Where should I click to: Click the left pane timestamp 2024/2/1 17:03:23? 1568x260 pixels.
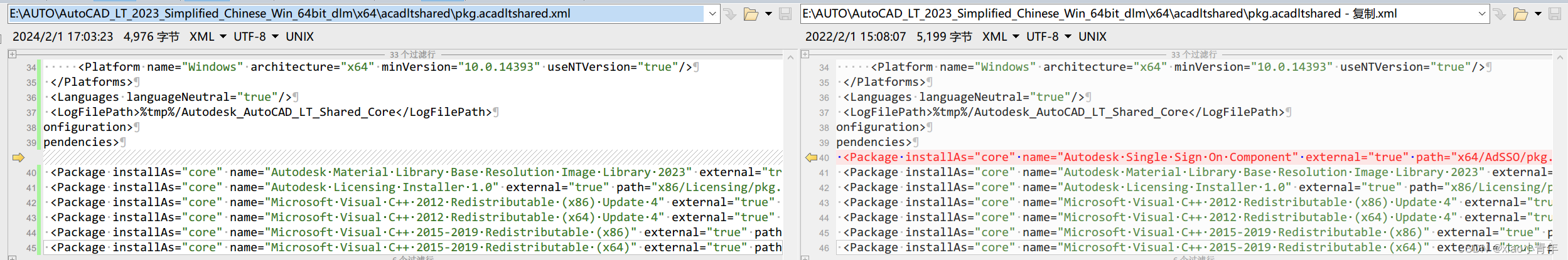63,36
